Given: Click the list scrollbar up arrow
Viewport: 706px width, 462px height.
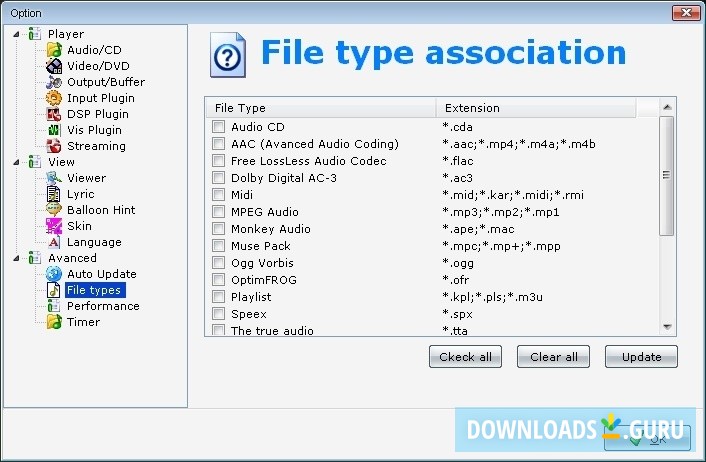Looking at the screenshot, I should pyautogui.click(x=667, y=107).
